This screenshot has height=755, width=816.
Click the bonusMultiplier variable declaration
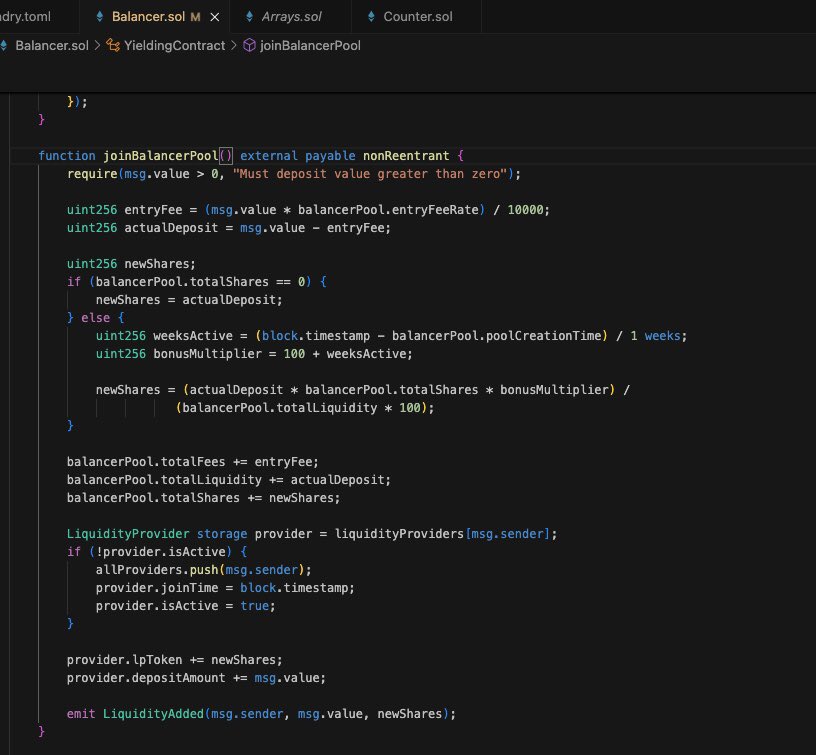click(x=207, y=354)
